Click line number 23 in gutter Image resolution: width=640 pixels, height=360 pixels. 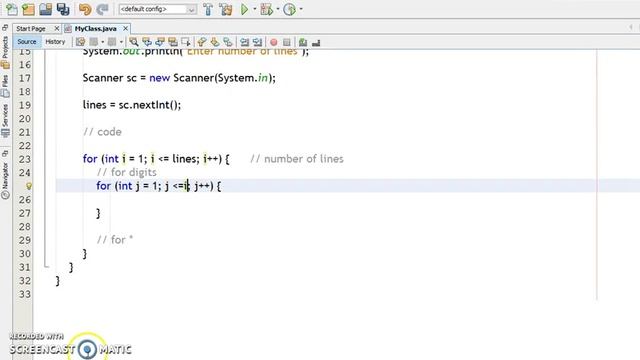pos(24,159)
